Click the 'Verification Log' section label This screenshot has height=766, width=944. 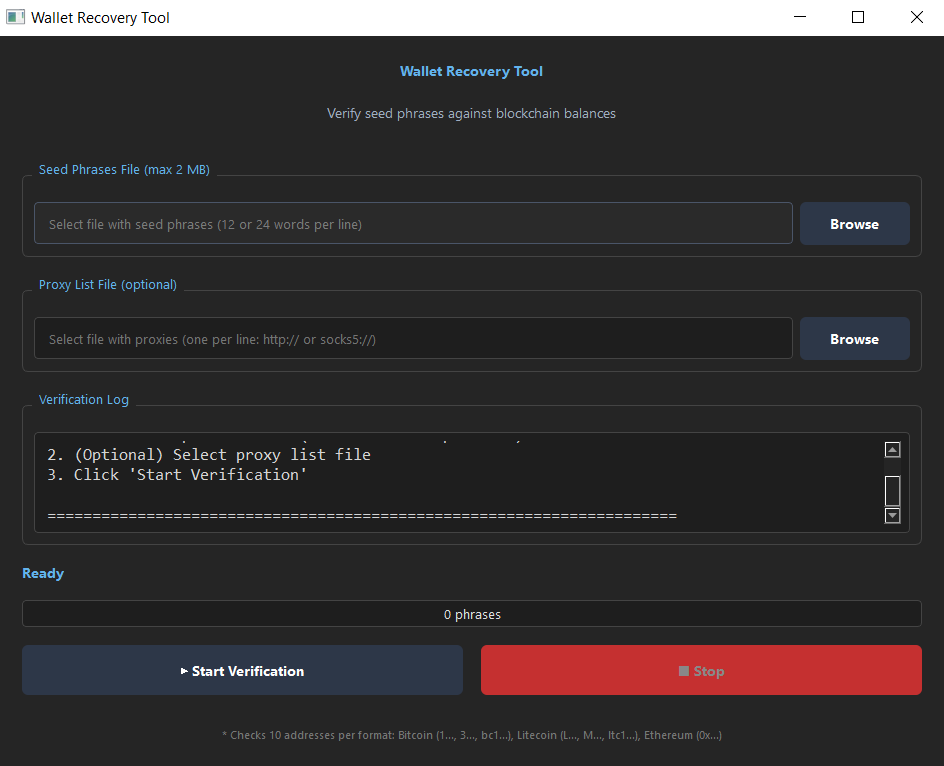pyautogui.click(x=84, y=400)
